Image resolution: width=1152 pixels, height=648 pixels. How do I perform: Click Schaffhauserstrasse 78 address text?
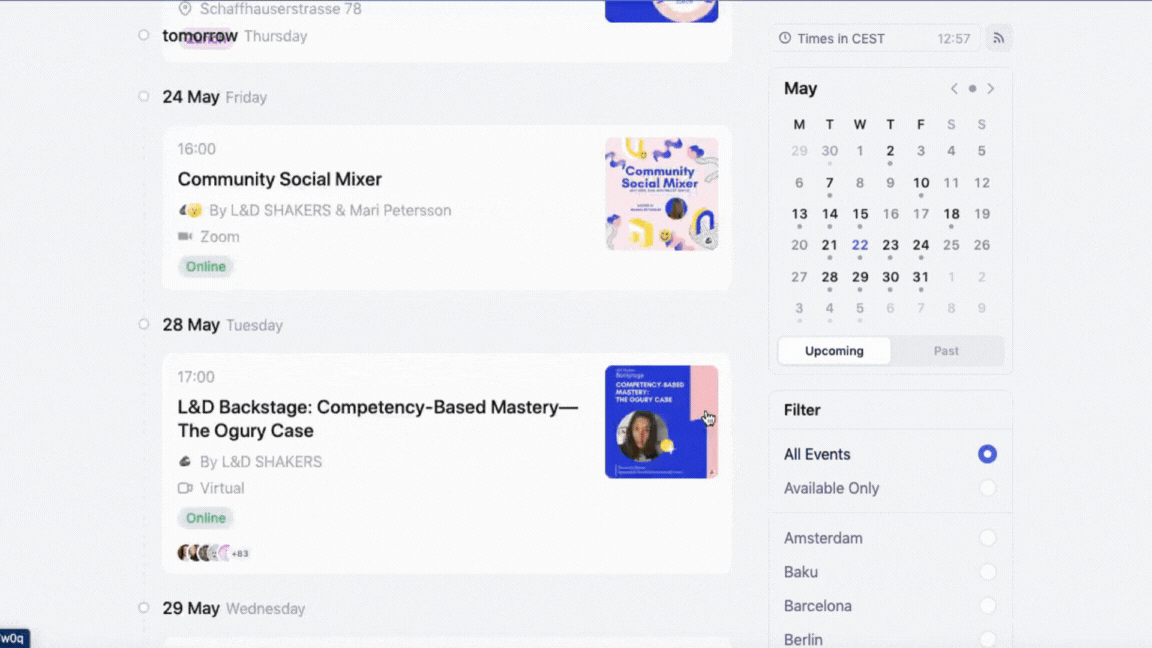coord(281,9)
